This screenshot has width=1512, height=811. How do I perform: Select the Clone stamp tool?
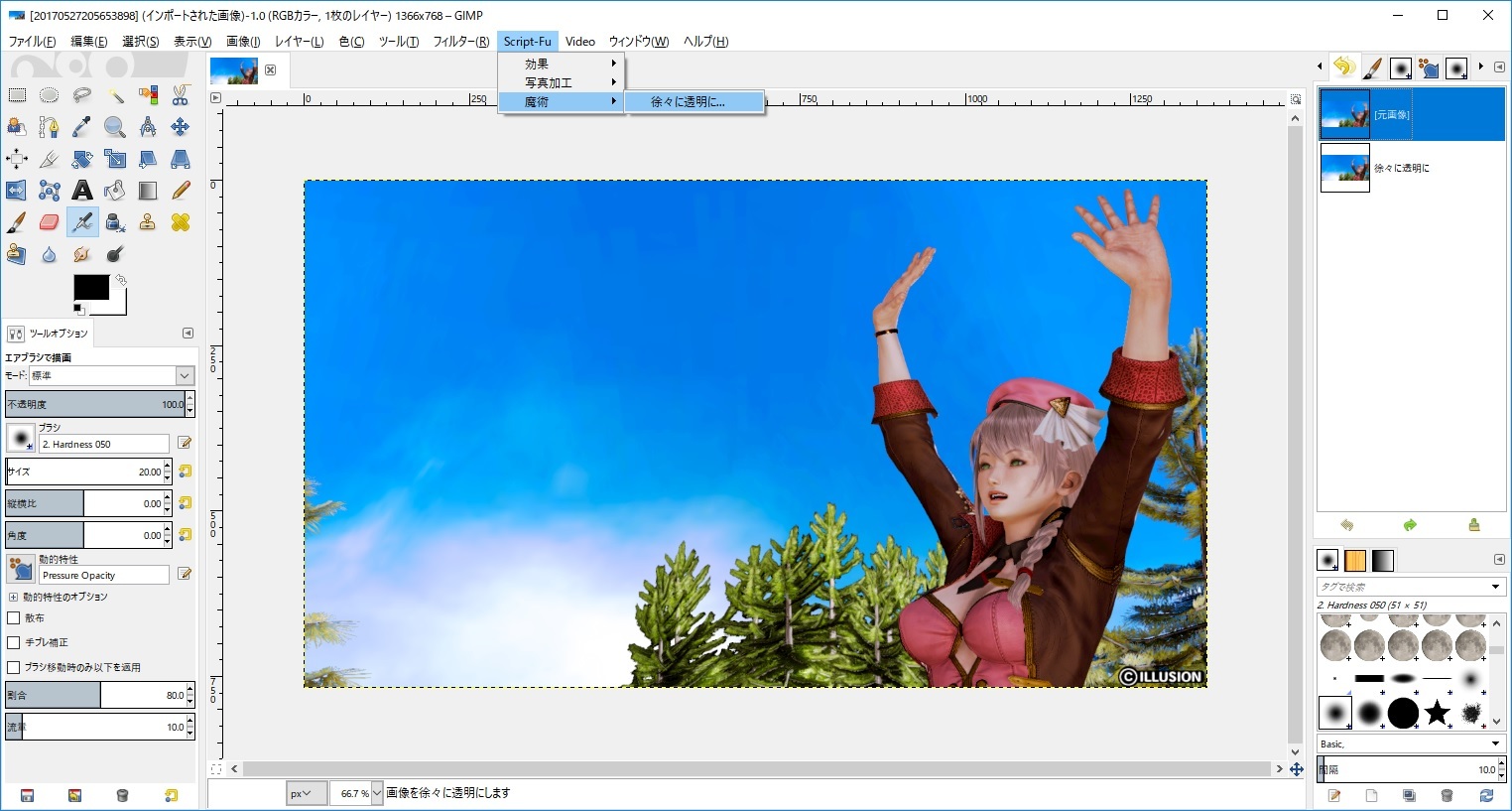(x=148, y=222)
